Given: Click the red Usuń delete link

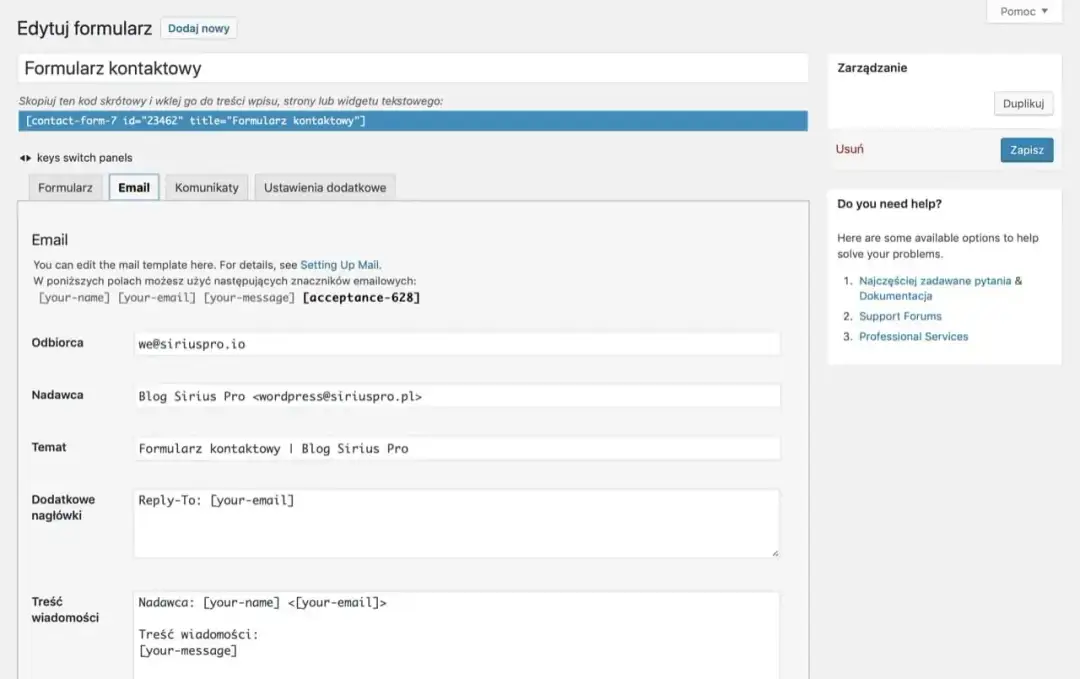Looking at the screenshot, I should 849,147.
